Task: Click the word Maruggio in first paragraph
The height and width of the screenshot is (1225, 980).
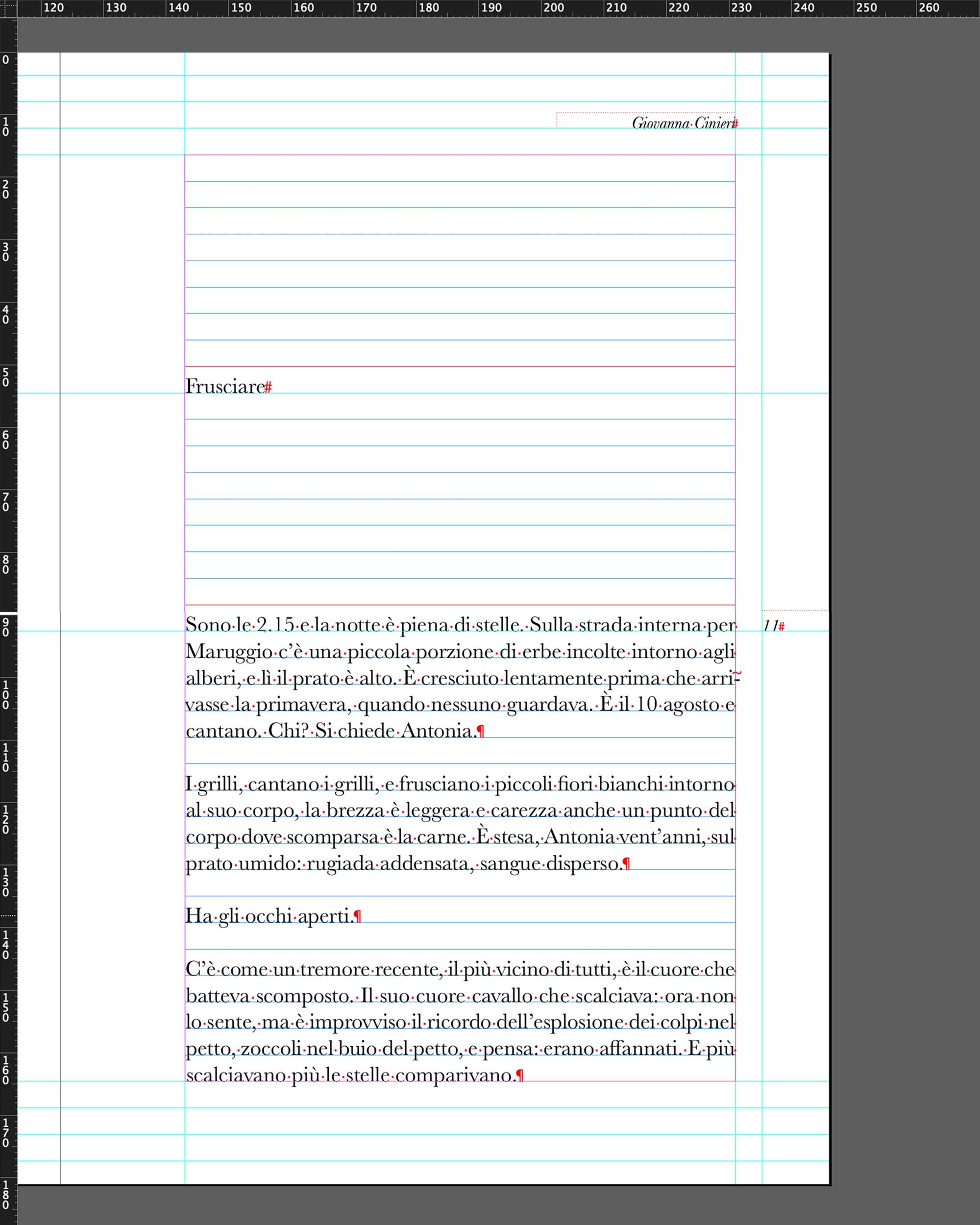Action: click(228, 652)
